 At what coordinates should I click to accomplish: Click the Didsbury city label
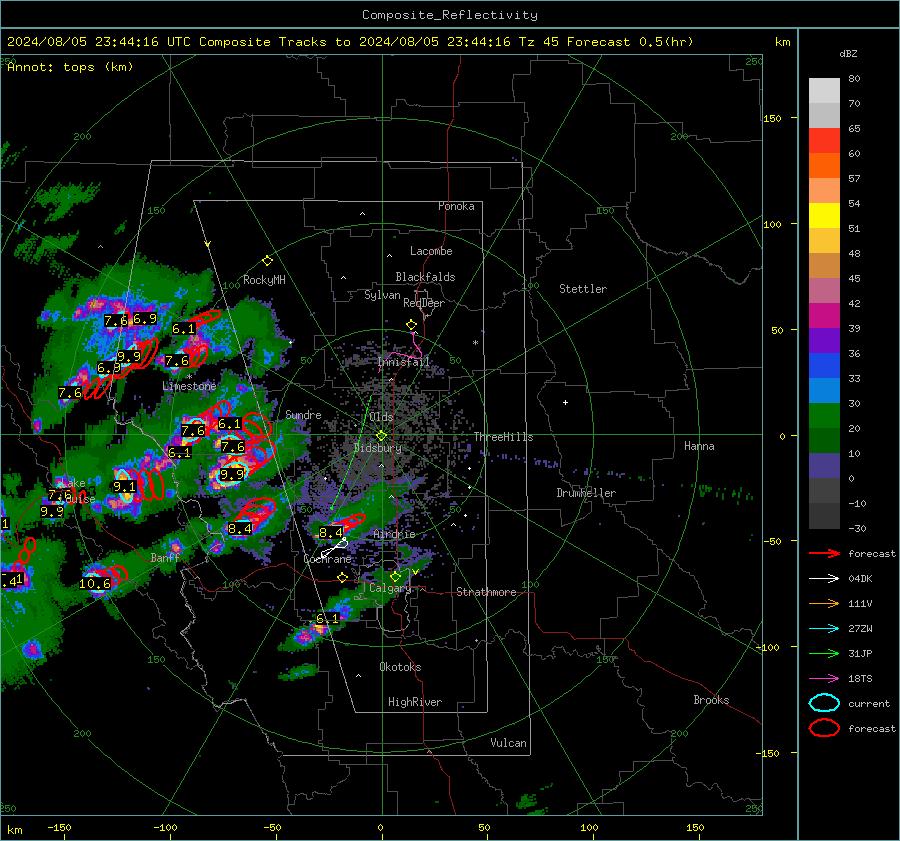[378, 448]
